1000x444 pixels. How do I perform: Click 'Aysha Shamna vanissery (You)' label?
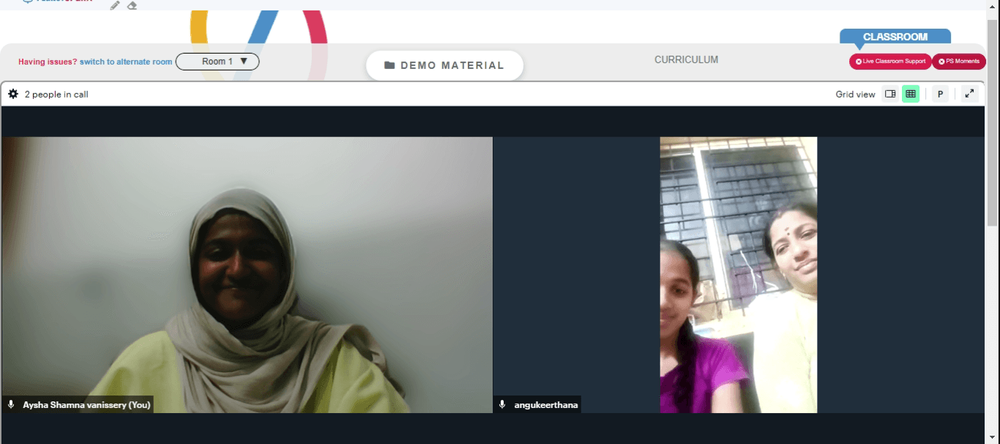click(x=87, y=404)
